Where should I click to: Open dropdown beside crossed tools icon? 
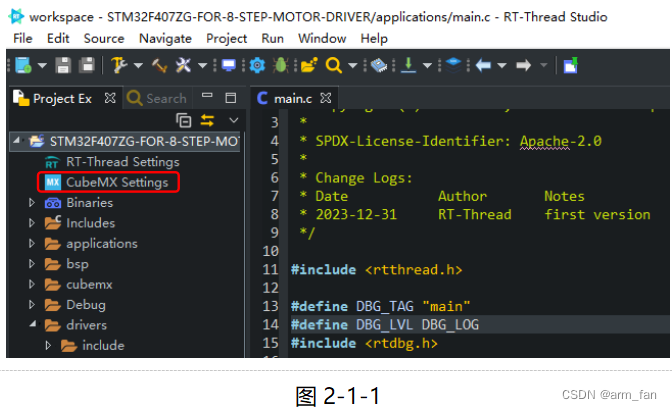(202, 66)
